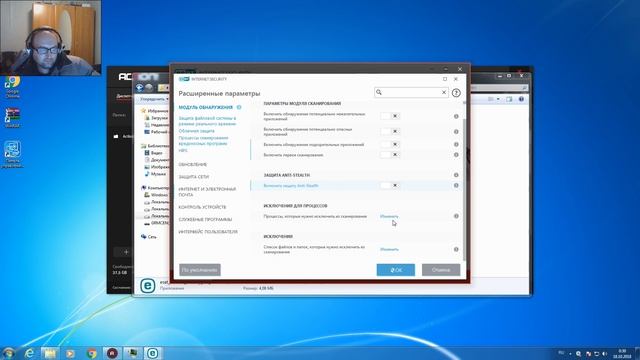Click info icon beside Модуль обнаружения
The image size is (640, 360).
(239, 107)
